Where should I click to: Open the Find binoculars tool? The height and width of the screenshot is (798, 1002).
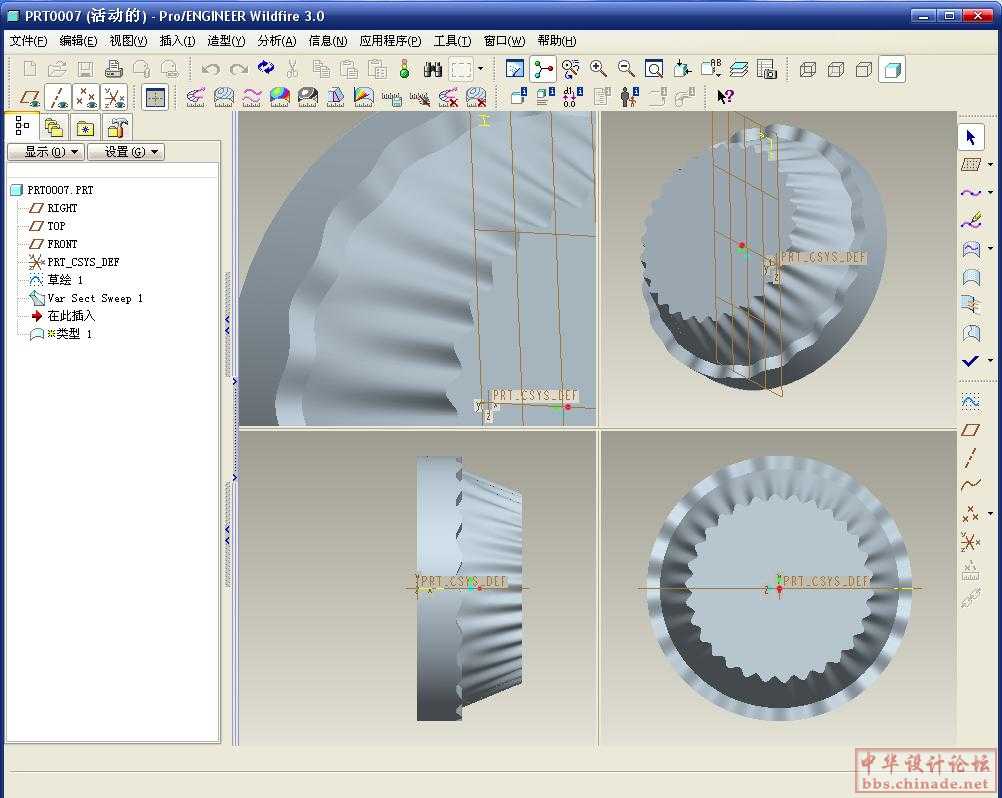pyautogui.click(x=433, y=69)
